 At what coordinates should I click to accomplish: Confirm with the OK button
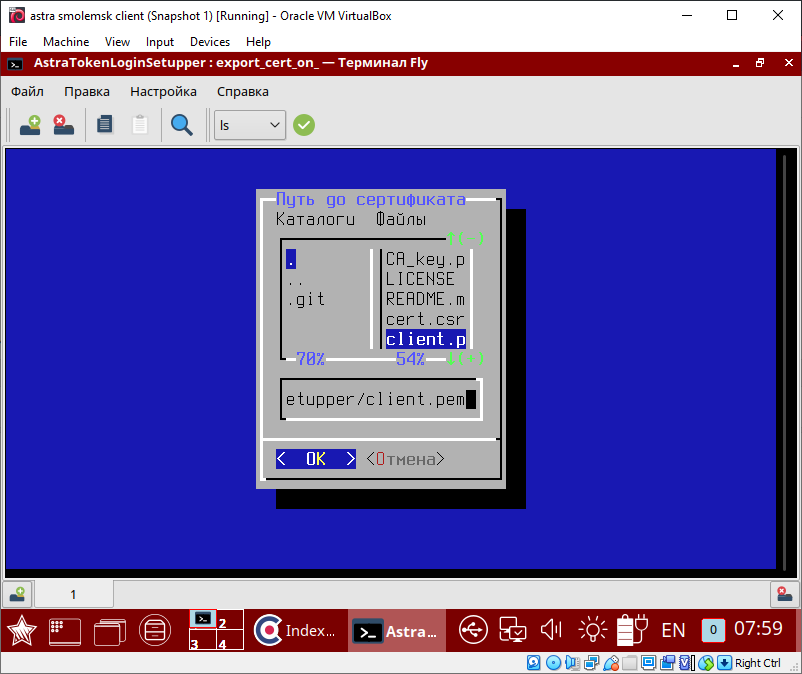click(316, 459)
